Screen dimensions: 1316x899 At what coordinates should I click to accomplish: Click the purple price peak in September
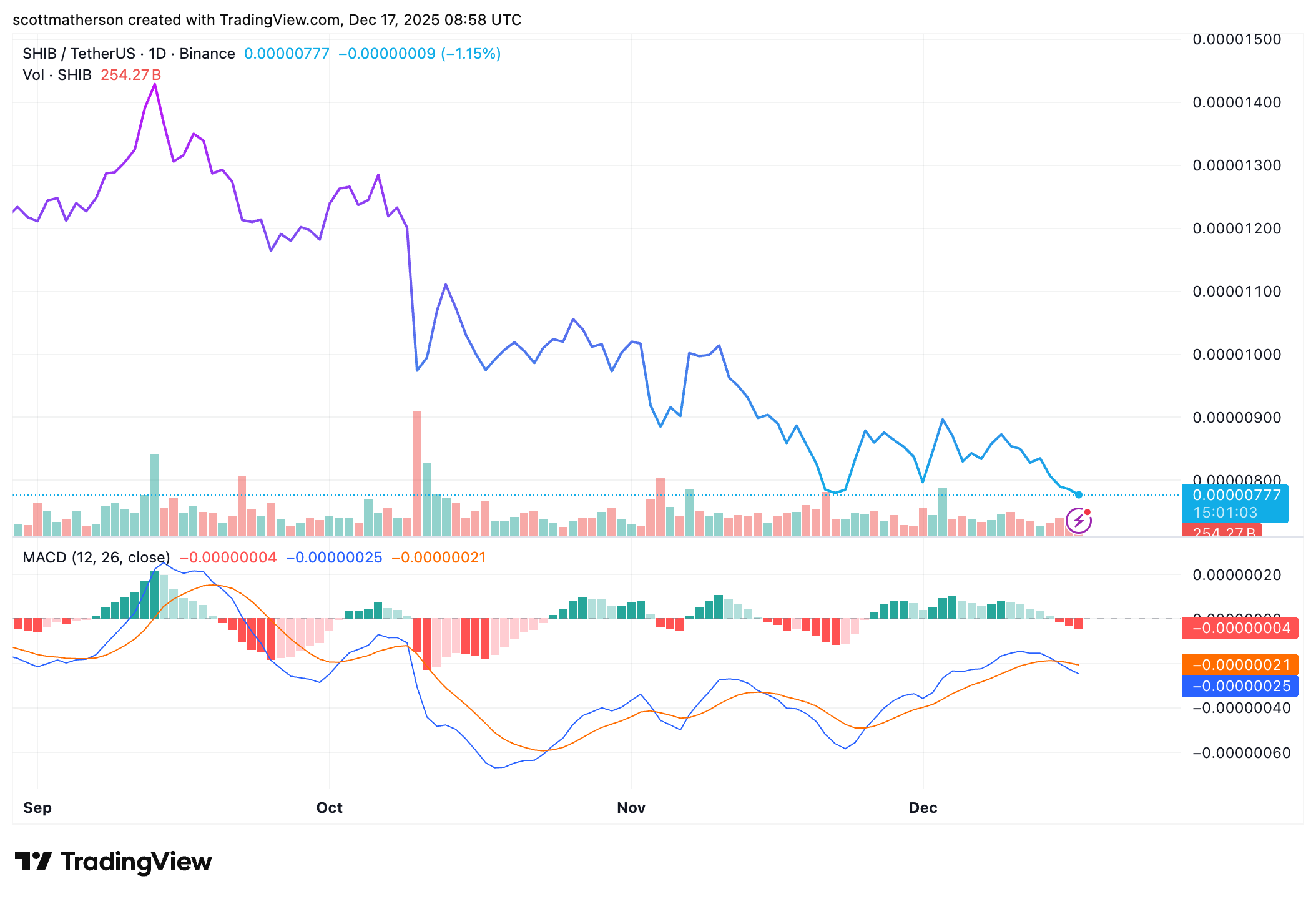click(155, 85)
